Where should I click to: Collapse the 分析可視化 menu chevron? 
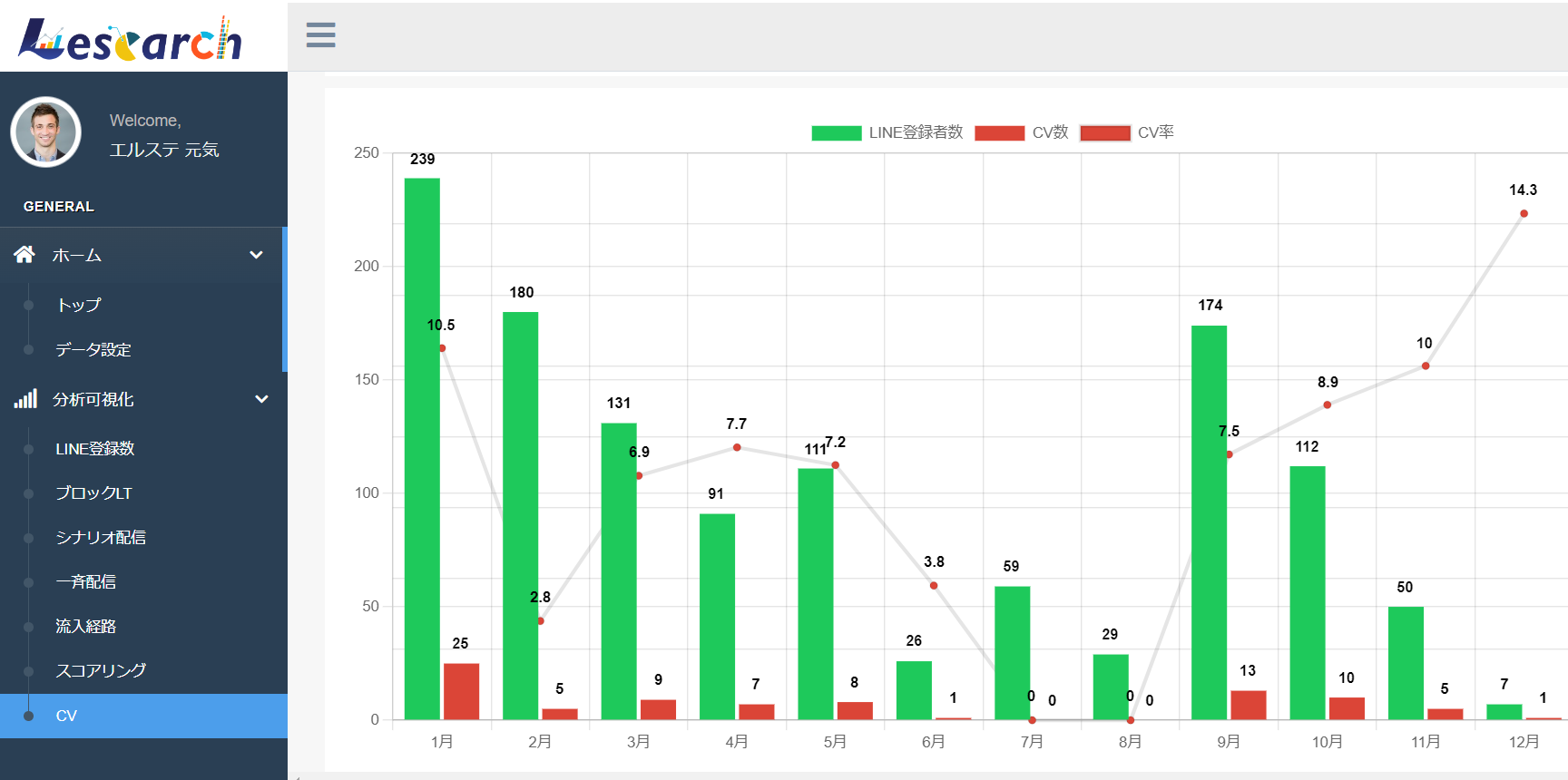[x=261, y=399]
